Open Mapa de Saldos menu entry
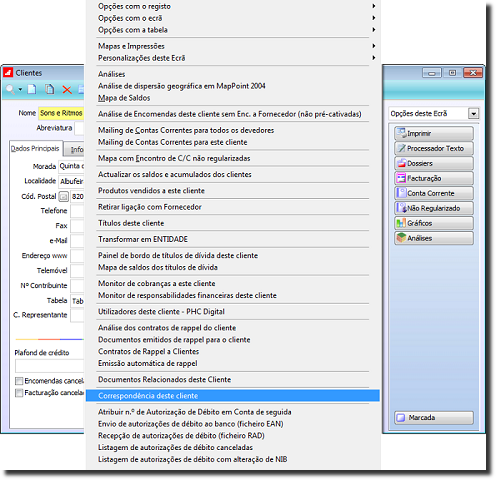 pyautogui.click(x=233, y=98)
